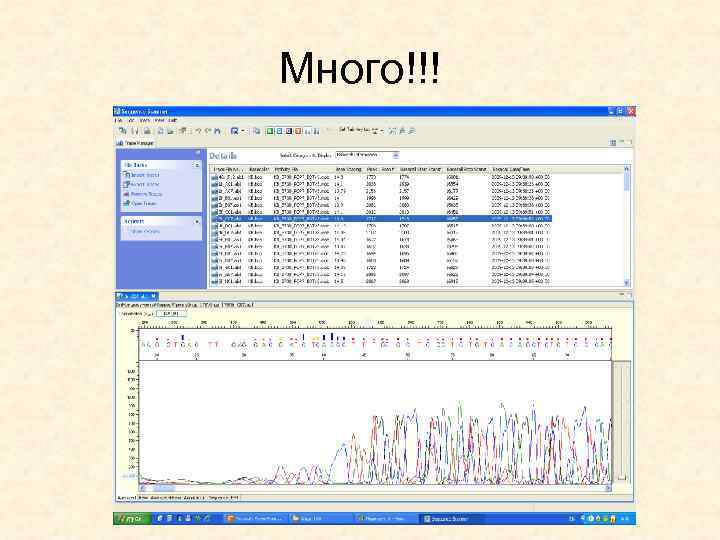The width and height of the screenshot is (720, 540).
Task: Open the File menu
Action: pyautogui.click(x=118, y=120)
